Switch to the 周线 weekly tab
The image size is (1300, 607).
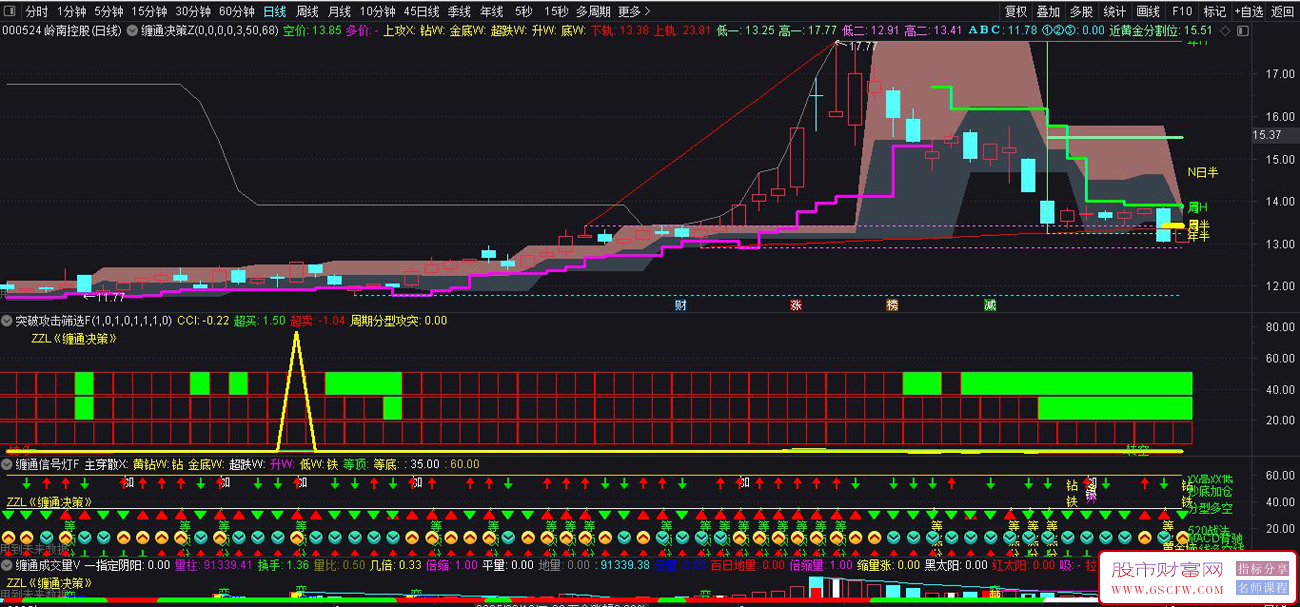[308, 12]
